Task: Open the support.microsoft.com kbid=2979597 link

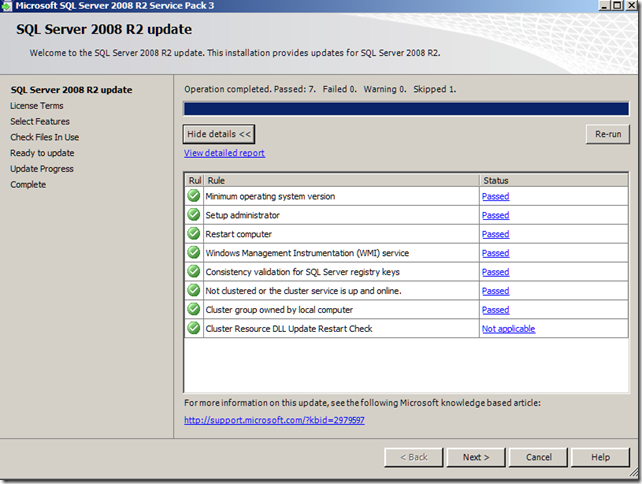Action: pos(274,420)
